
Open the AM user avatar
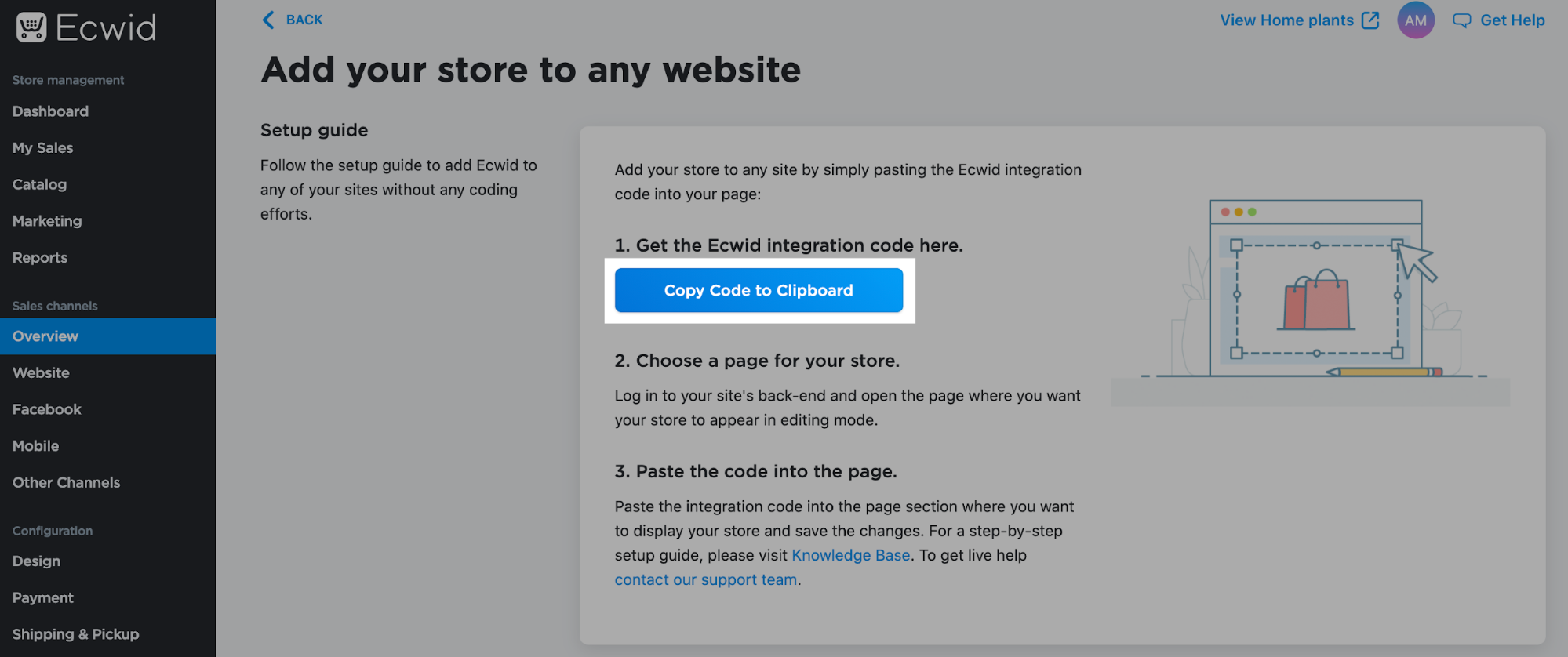coord(1416,20)
